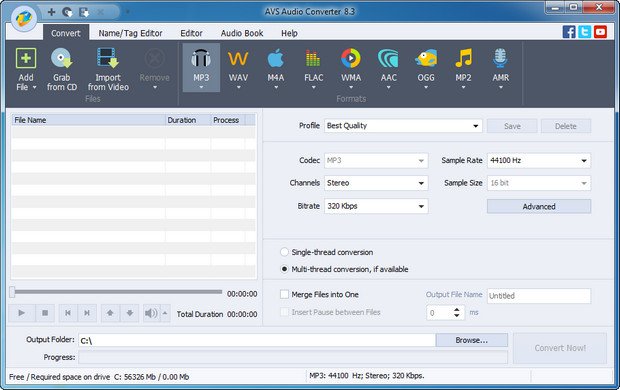Select the OGG format icon
The image size is (620, 390).
coord(426,58)
